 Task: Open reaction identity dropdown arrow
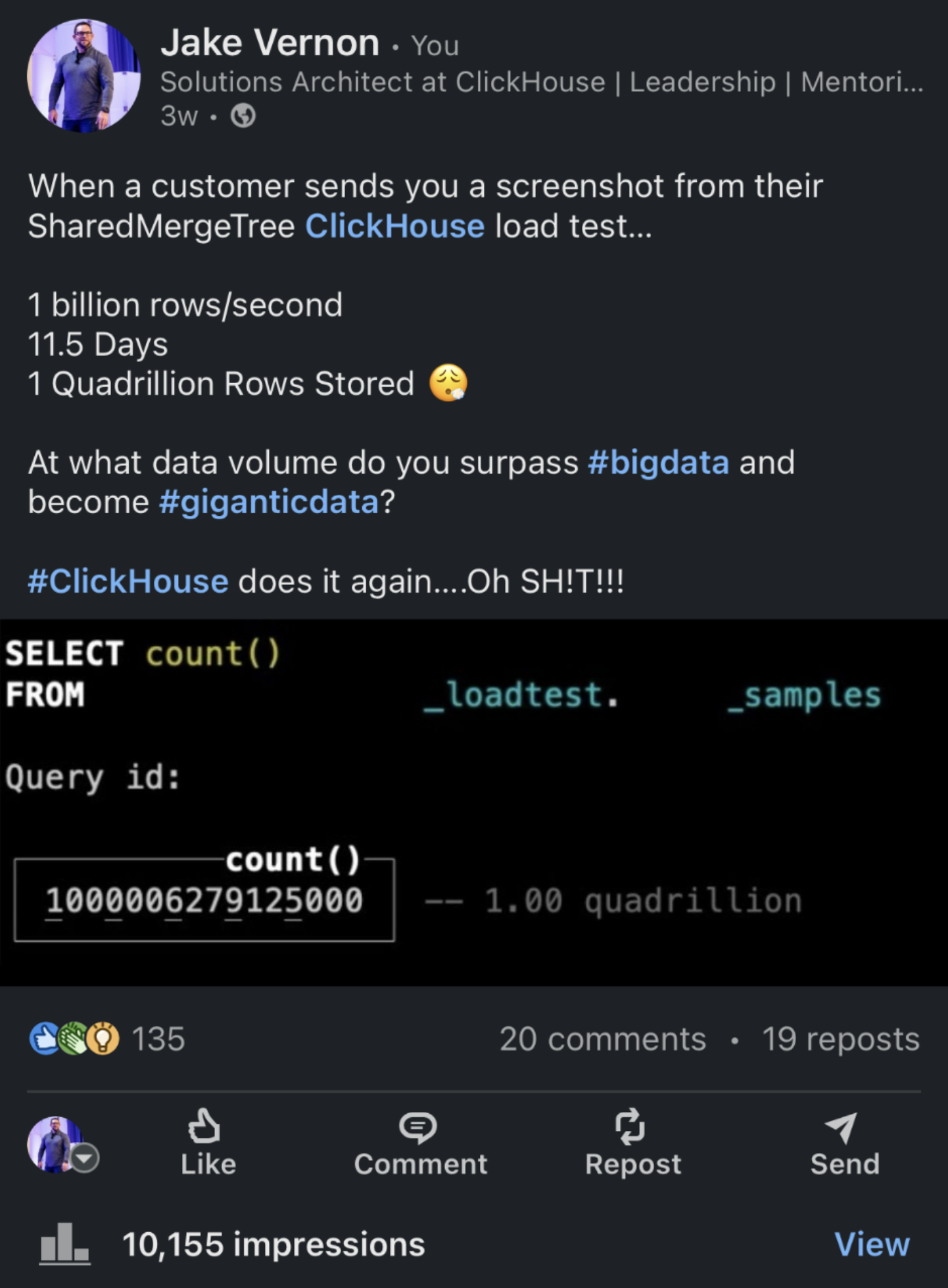click(x=85, y=1158)
